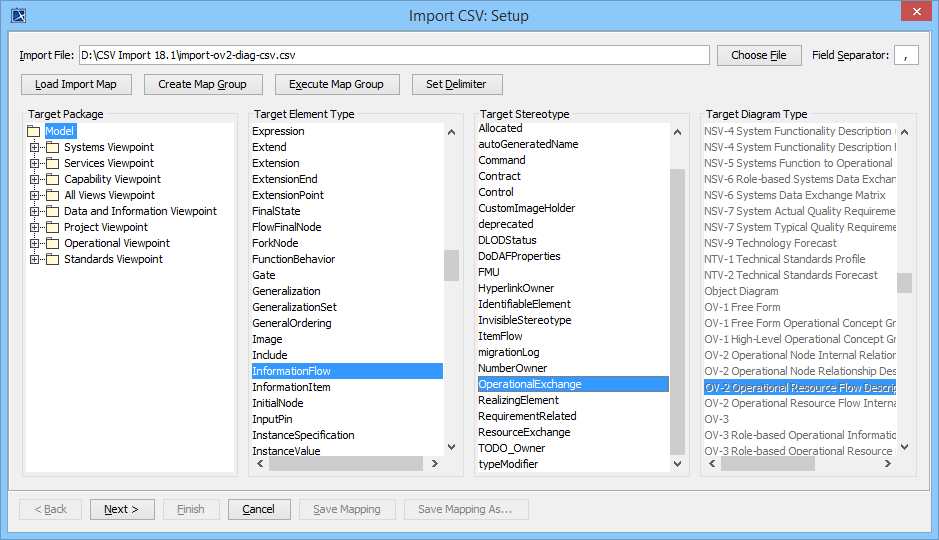Click the Choose File button

(x=759, y=55)
